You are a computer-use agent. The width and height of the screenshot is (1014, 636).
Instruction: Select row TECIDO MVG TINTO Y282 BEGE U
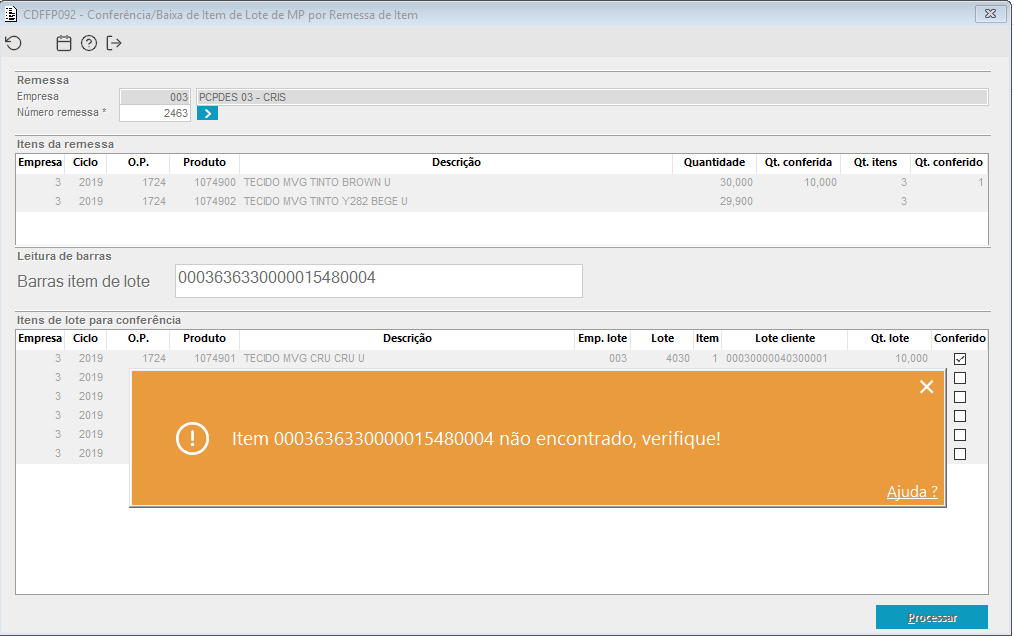coord(502,201)
